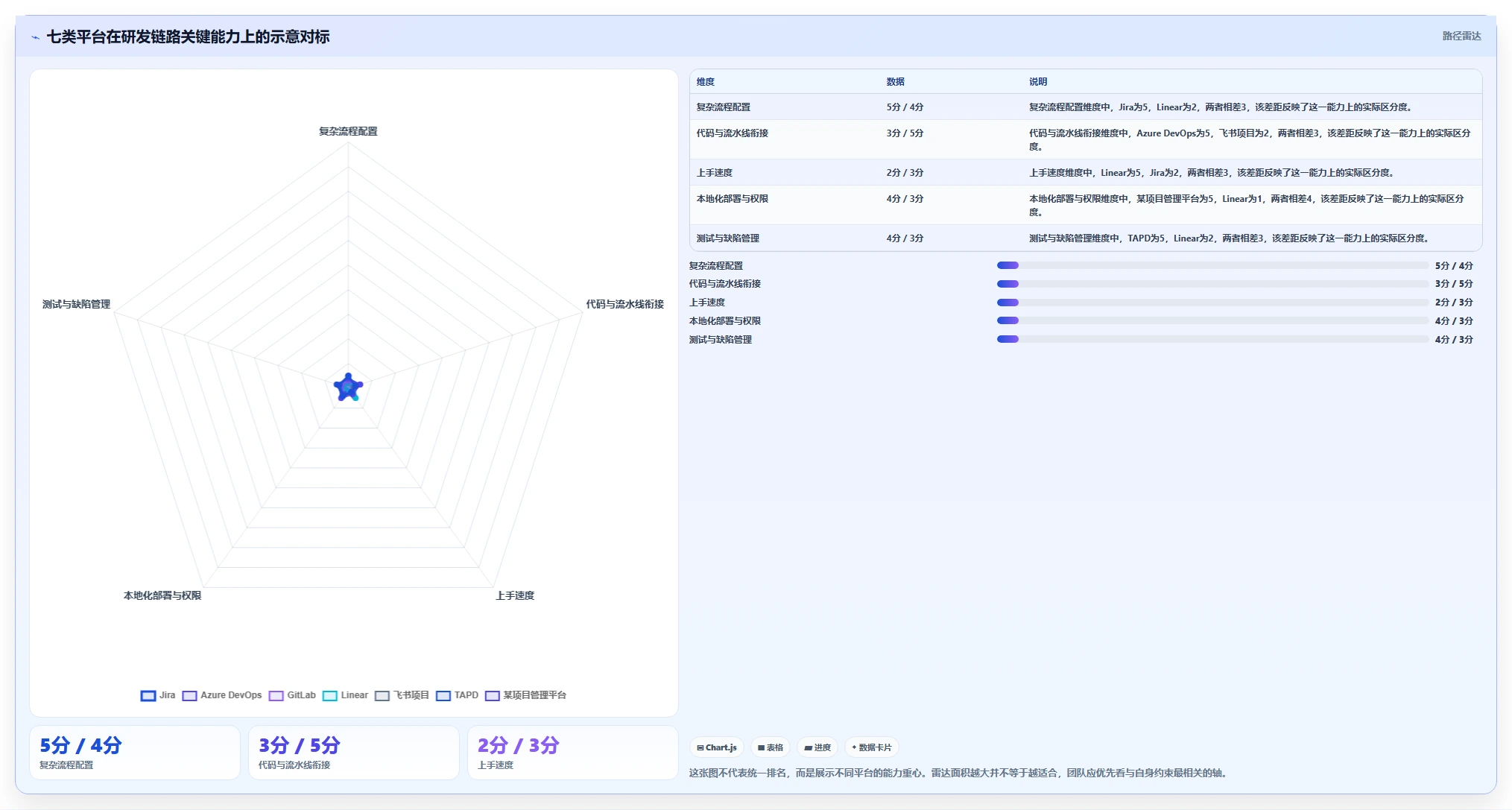Open the 5分 / 4分 复杂流程配置 data card
Screen dimensions: 1512x810
(135, 753)
